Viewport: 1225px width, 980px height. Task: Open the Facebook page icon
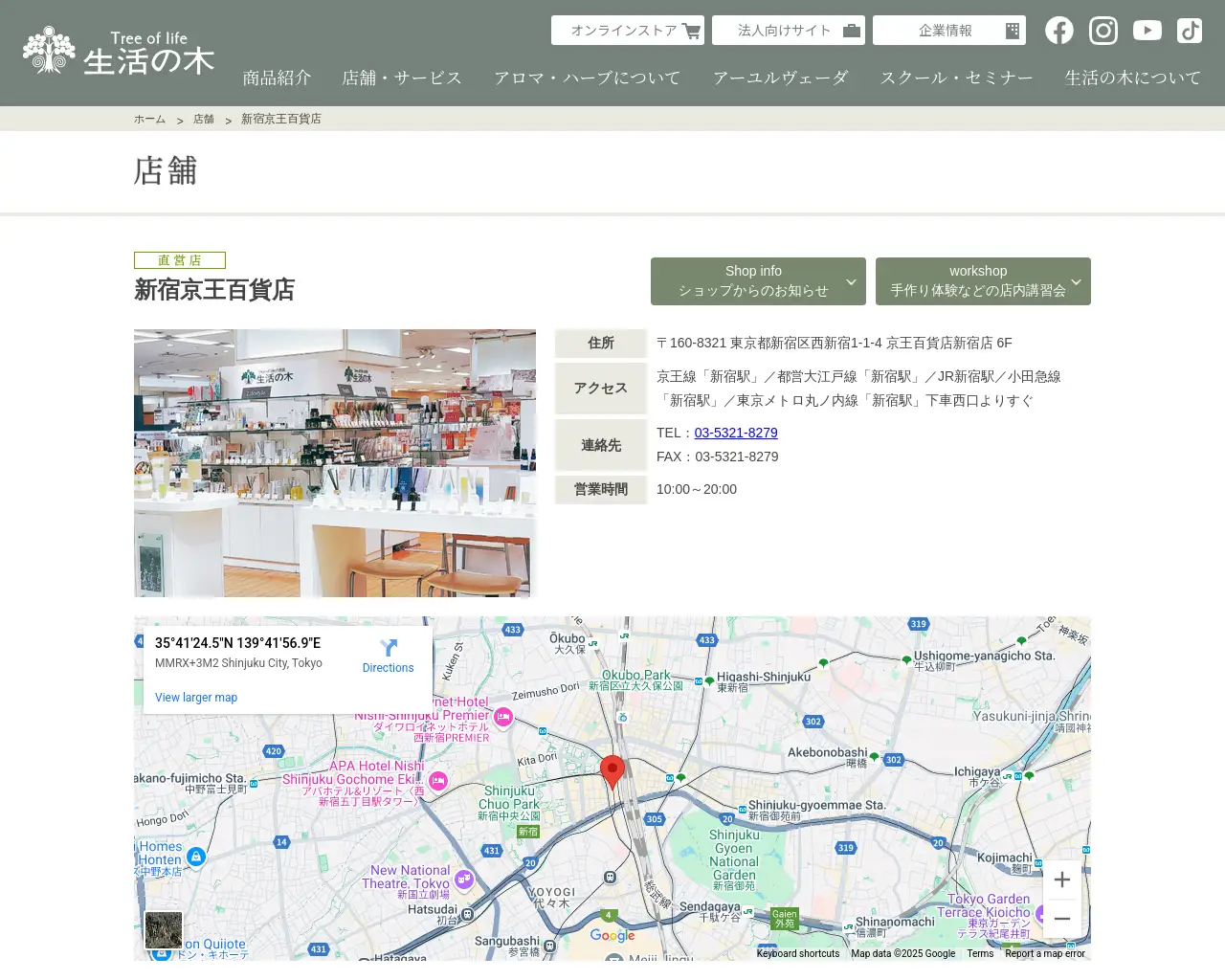[x=1058, y=30]
